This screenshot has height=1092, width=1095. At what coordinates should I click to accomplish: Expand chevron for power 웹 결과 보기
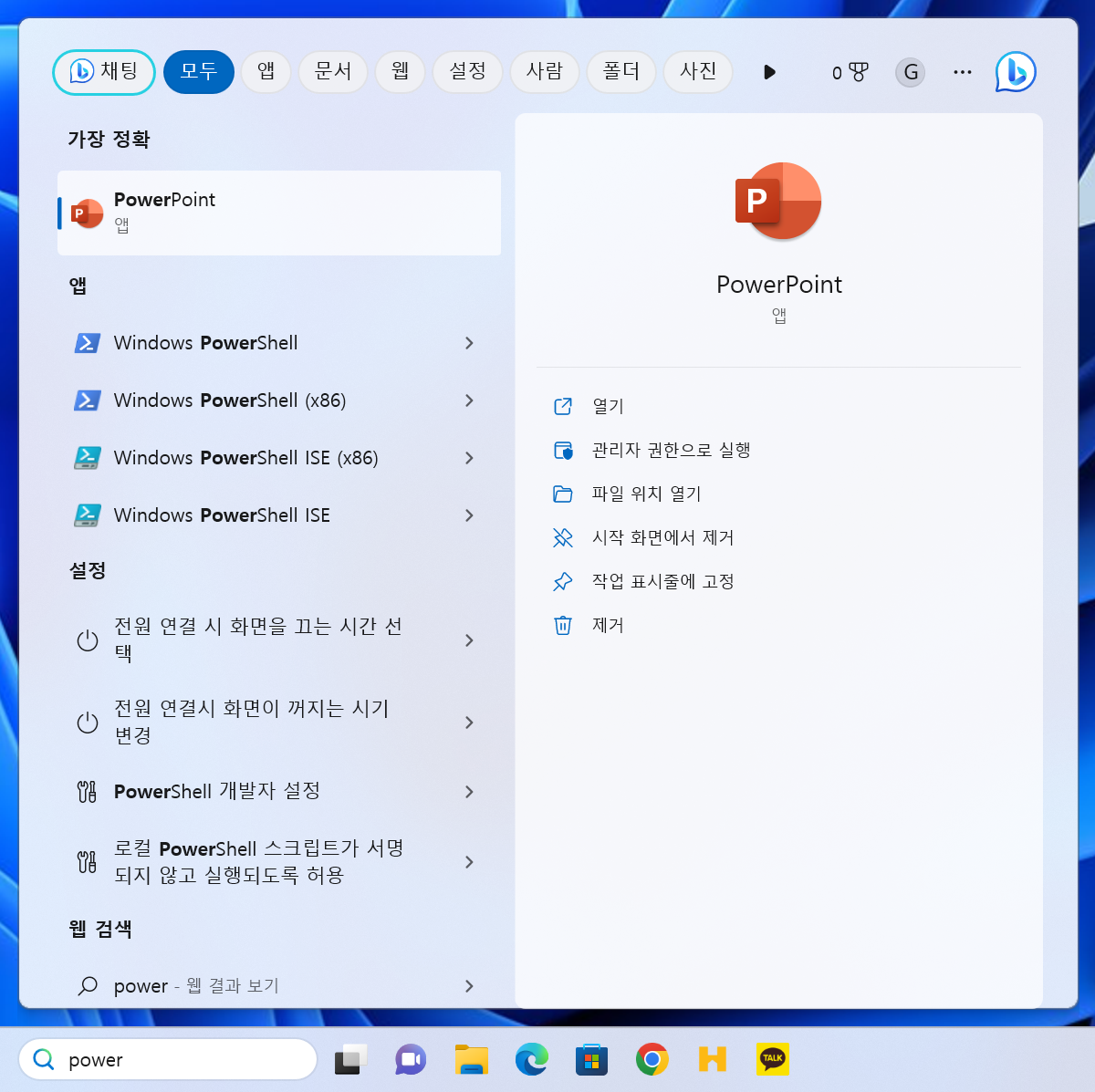pos(469,985)
